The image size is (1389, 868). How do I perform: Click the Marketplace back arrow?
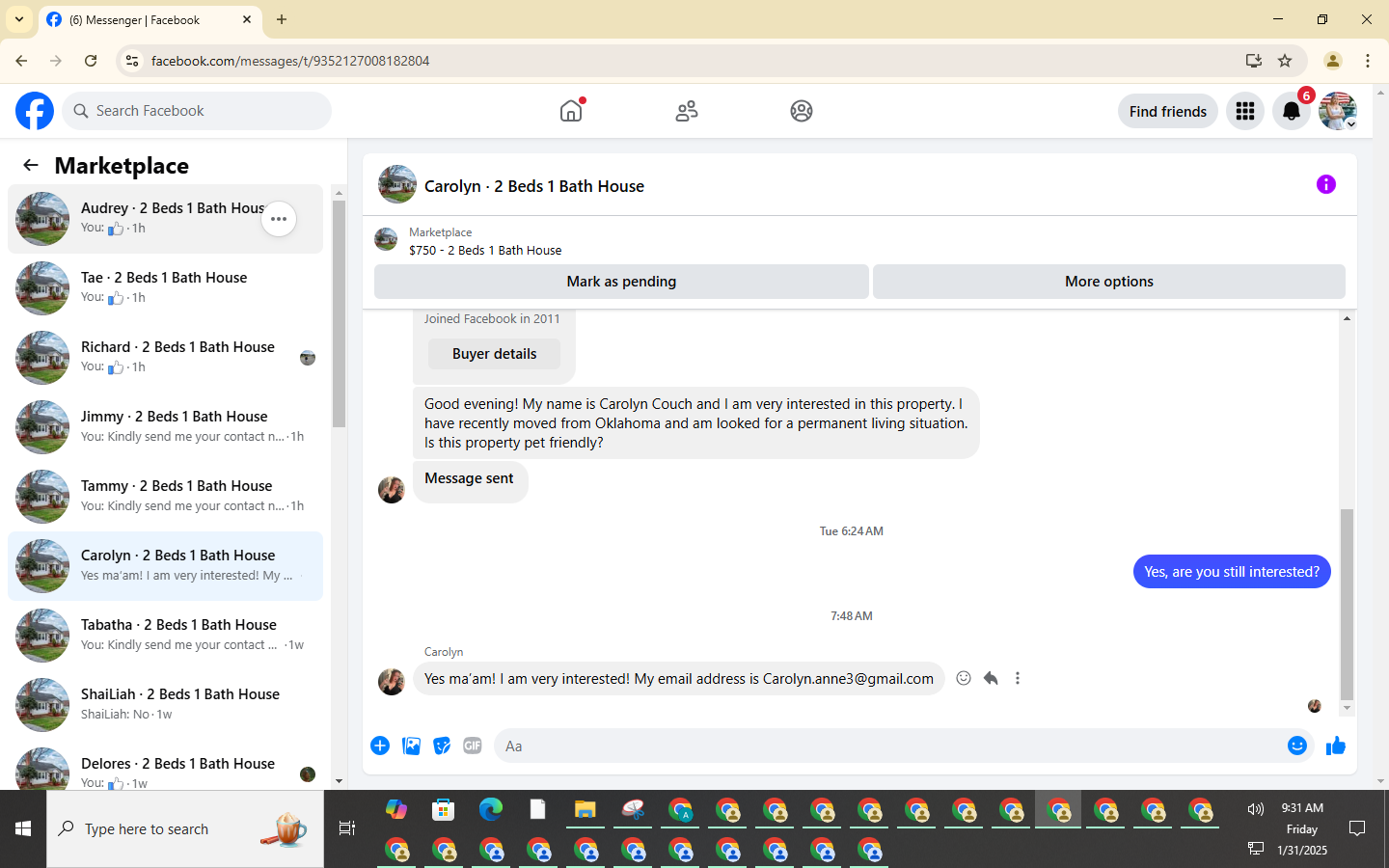pos(31,165)
